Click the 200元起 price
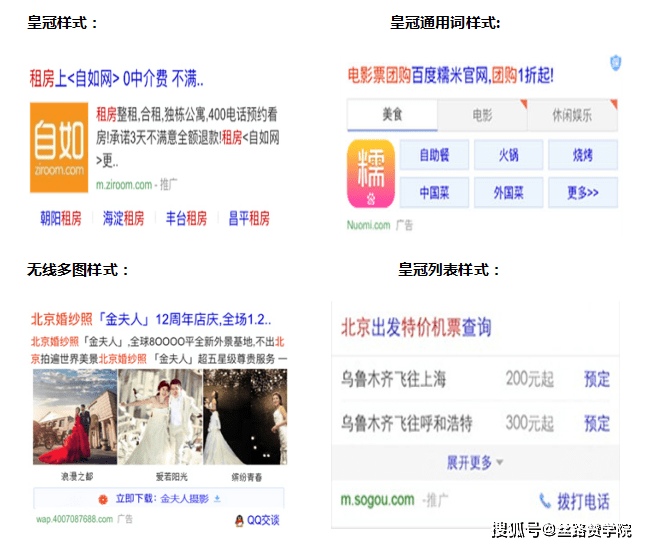This screenshot has height=547, width=646. pos(530,379)
